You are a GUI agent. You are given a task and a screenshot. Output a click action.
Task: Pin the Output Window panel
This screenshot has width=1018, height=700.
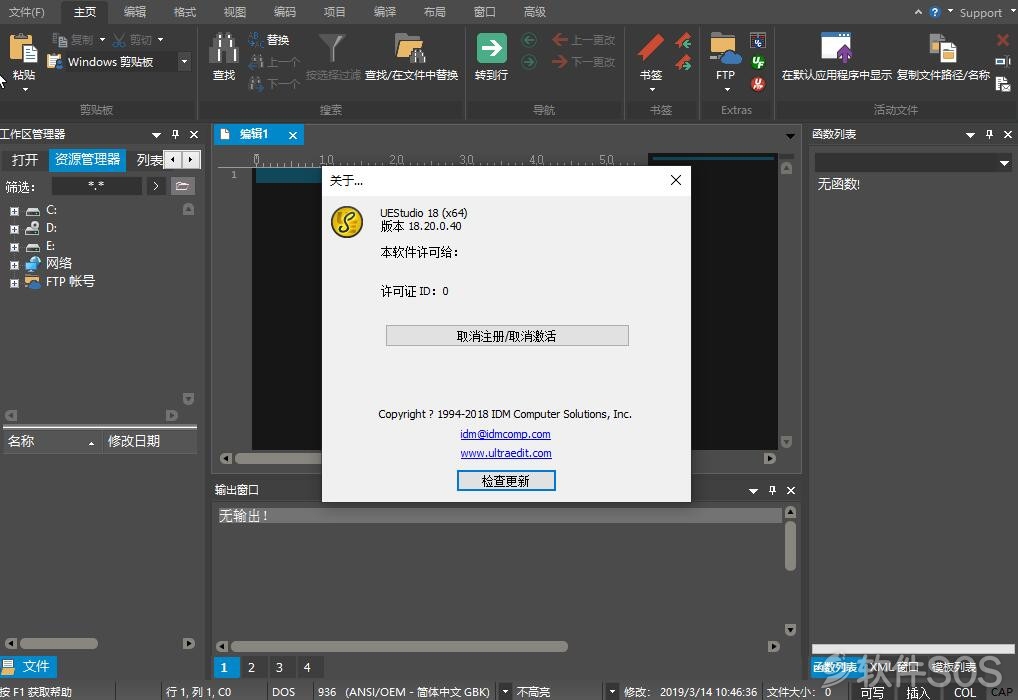773,490
